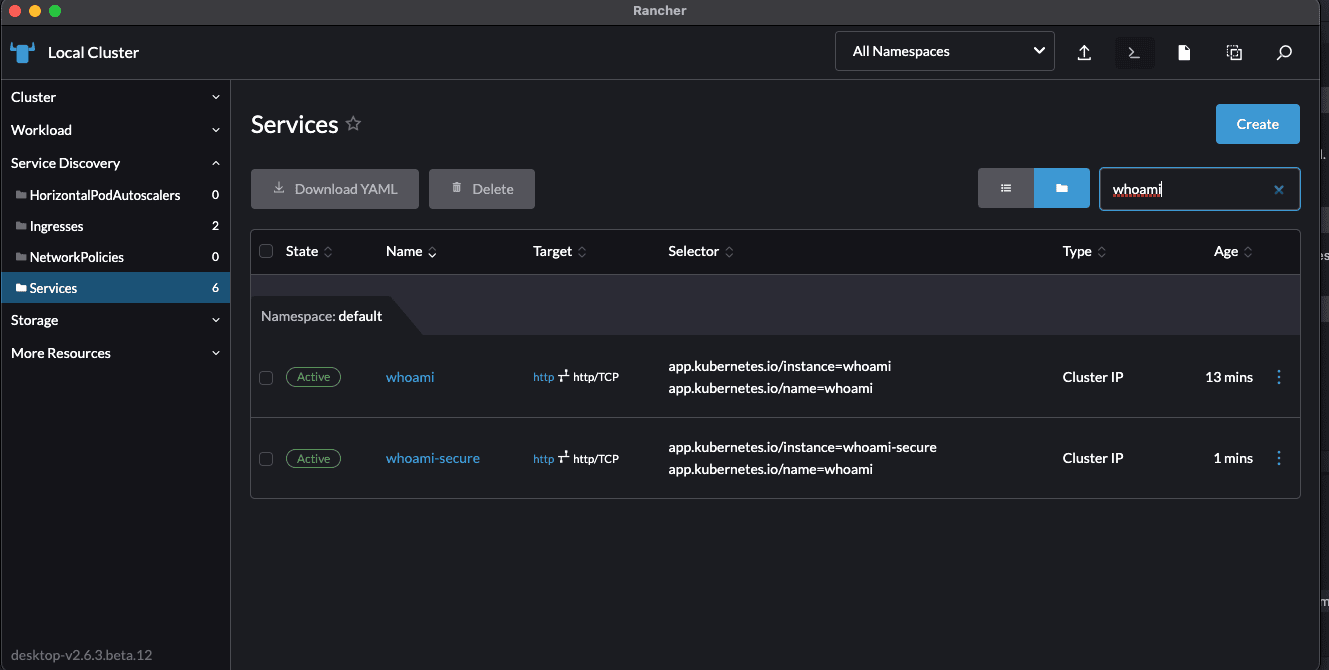The image size is (1329, 670).
Task: Open the All Namespaces dropdown
Action: [945, 51]
